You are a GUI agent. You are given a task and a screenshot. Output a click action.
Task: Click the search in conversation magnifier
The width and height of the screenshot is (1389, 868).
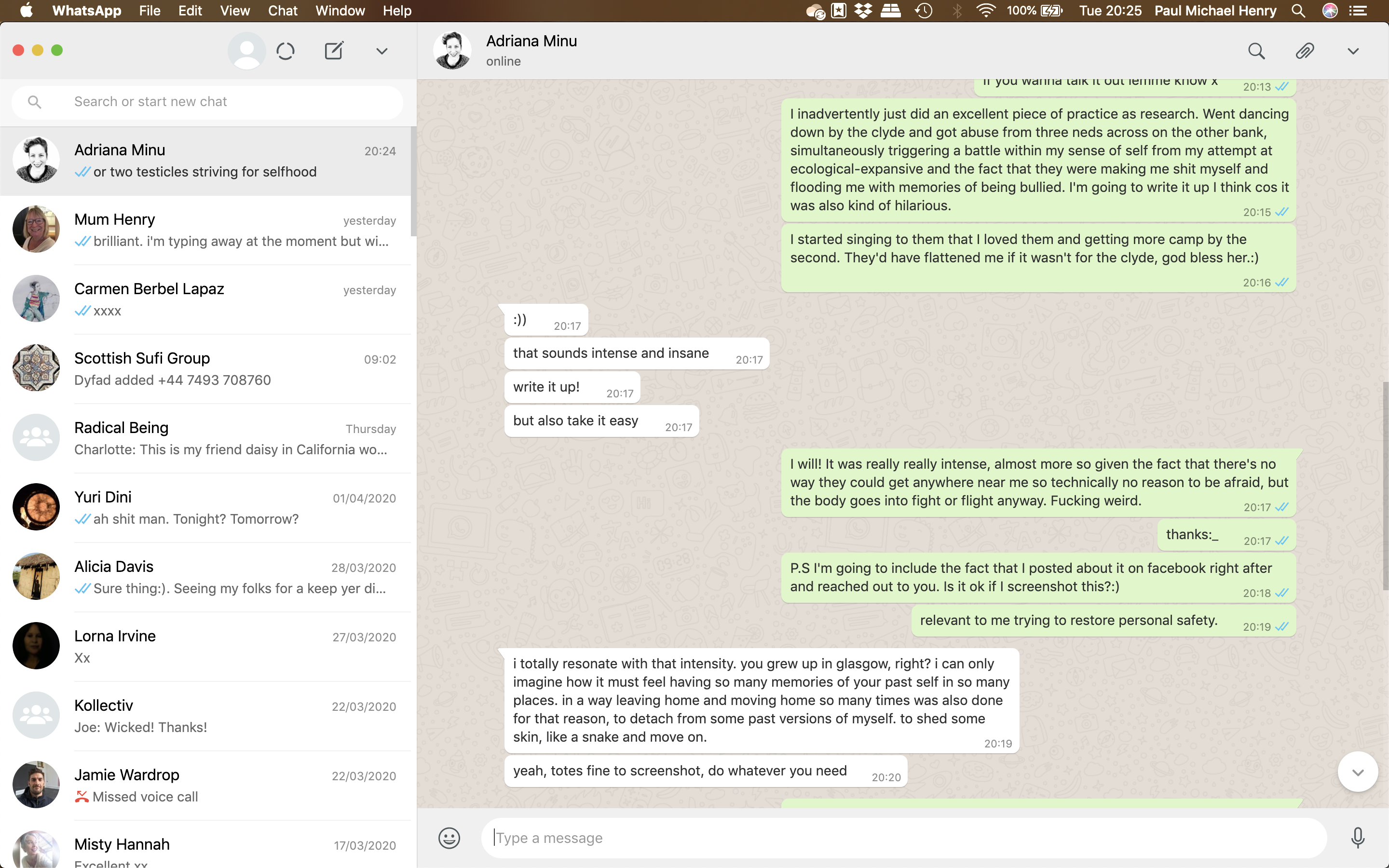coord(1256,51)
